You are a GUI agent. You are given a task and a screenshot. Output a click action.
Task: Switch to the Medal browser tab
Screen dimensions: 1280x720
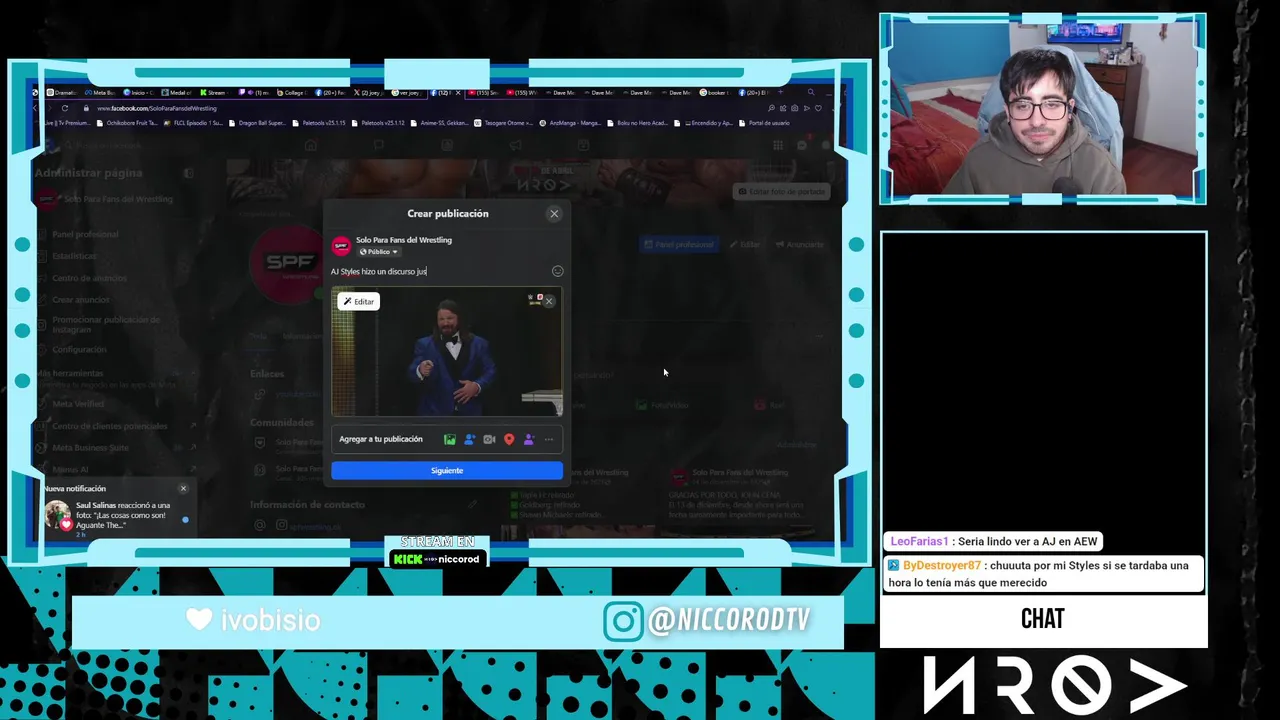point(177,93)
